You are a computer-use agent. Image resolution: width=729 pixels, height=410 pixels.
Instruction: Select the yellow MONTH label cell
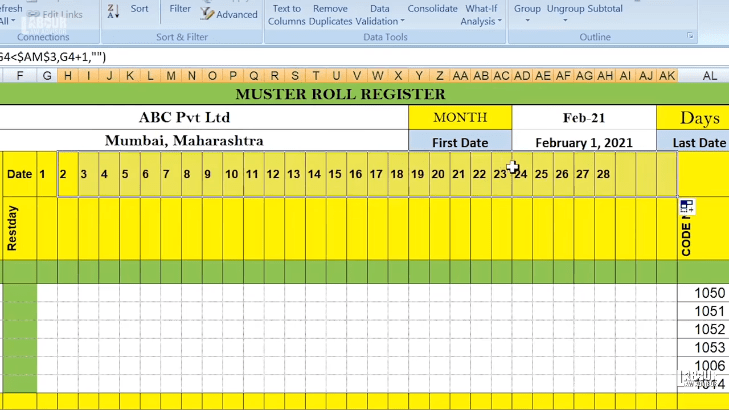coord(460,118)
